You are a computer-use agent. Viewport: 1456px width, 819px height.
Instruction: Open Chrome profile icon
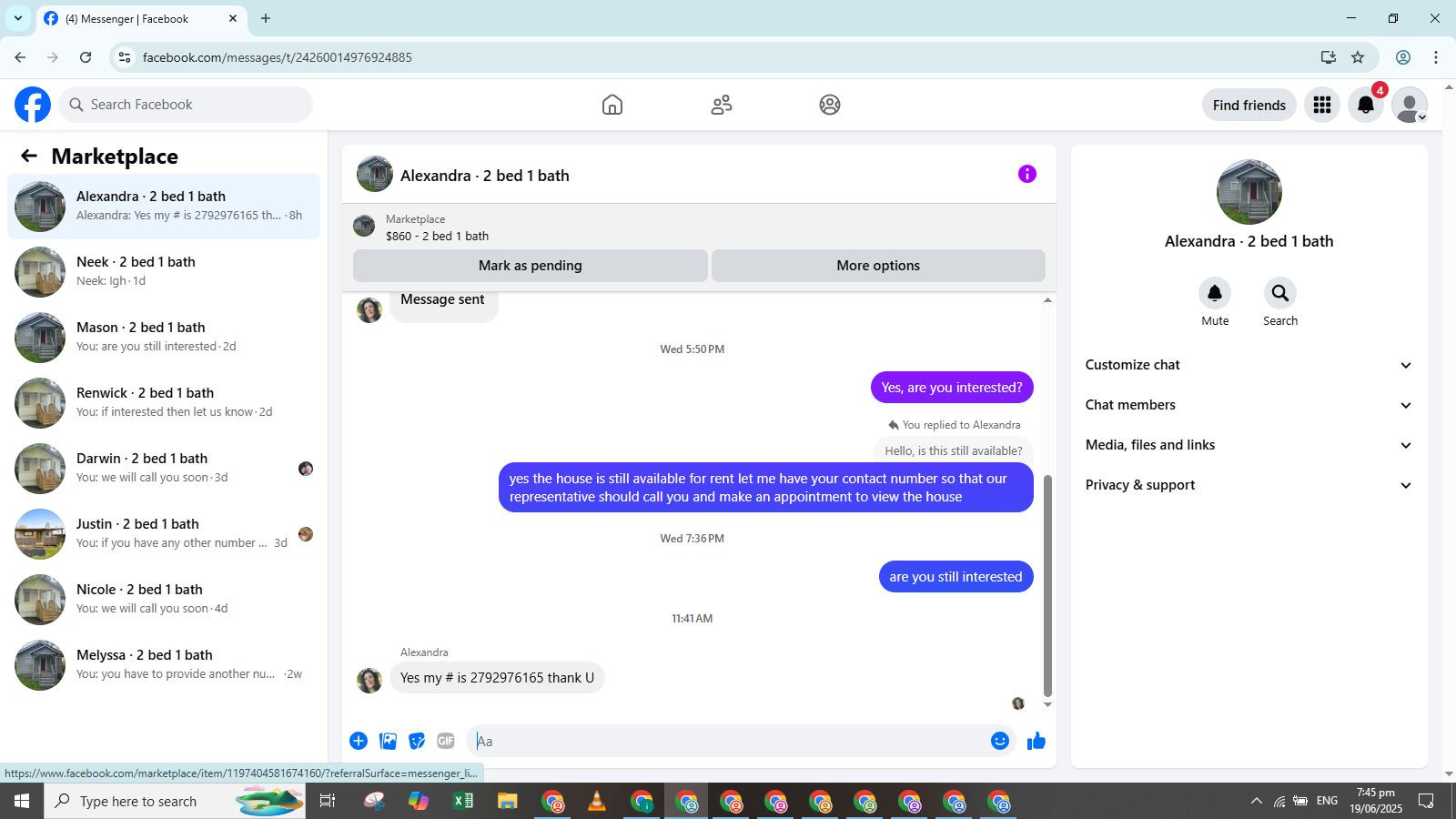(x=1403, y=57)
